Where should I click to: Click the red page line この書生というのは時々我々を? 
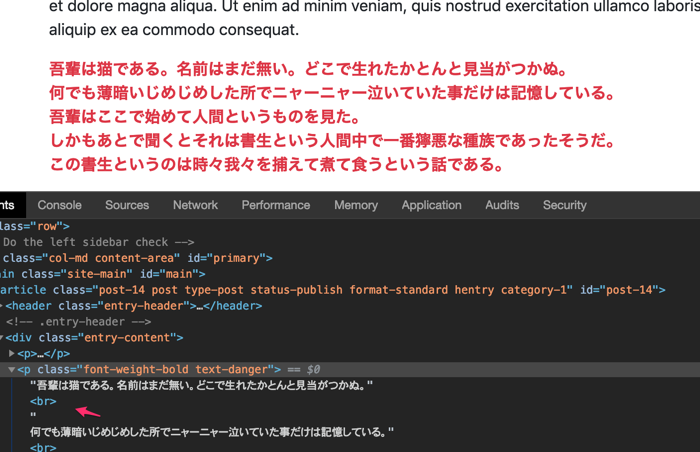277,164
